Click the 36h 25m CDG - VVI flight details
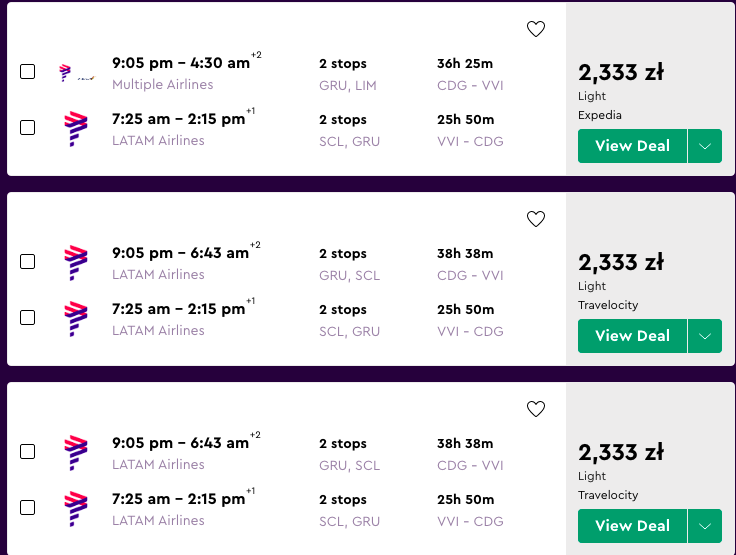Image resolution: width=736 pixels, height=555 pixels. click(470, 74)
